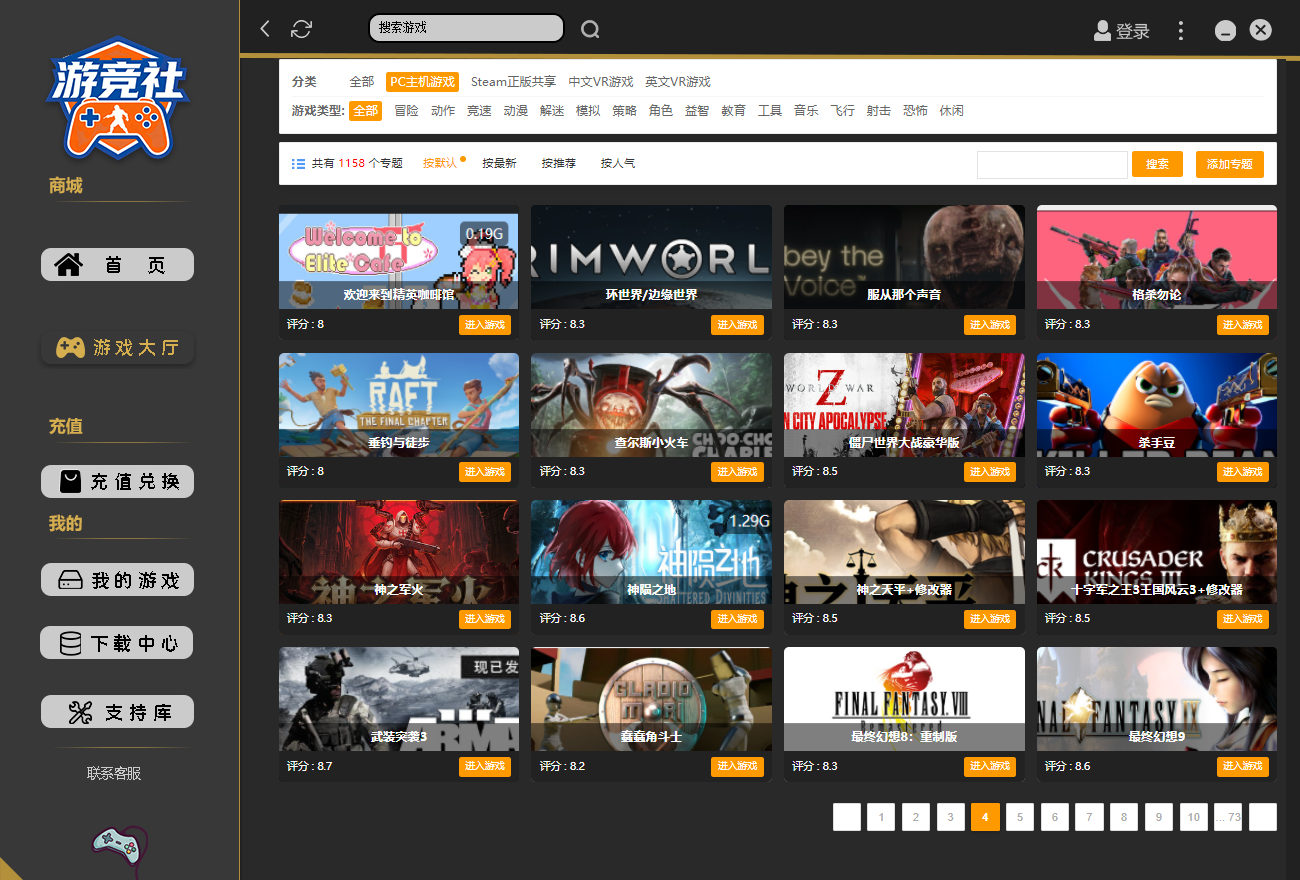The height and width of the screenshot is (880, 1300).
Task: Open the 查尔斯小火车 game thumbnail
Action: (651, 405)
